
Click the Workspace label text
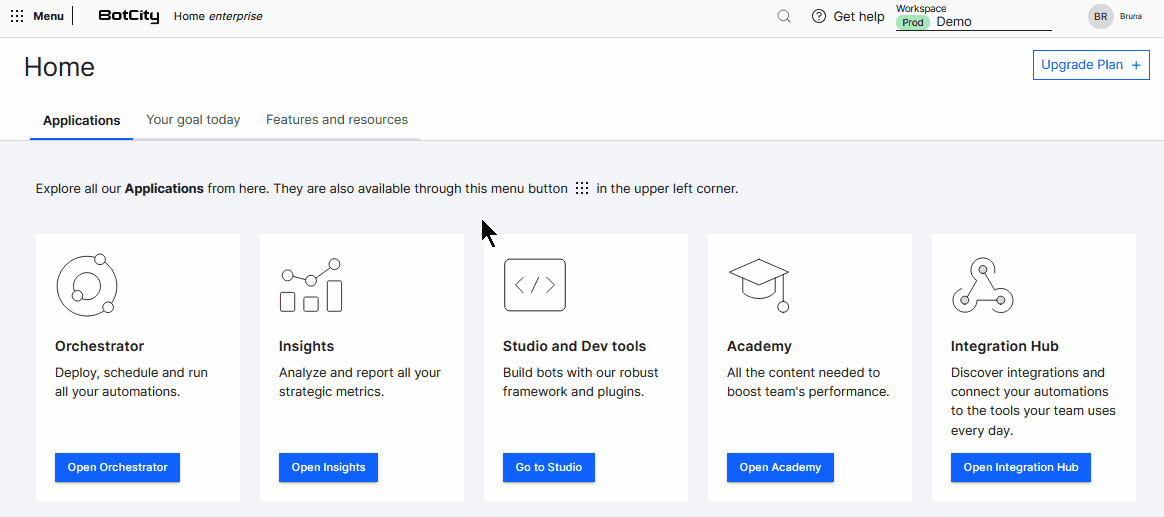pyautogui.click(x=921, y=8)
